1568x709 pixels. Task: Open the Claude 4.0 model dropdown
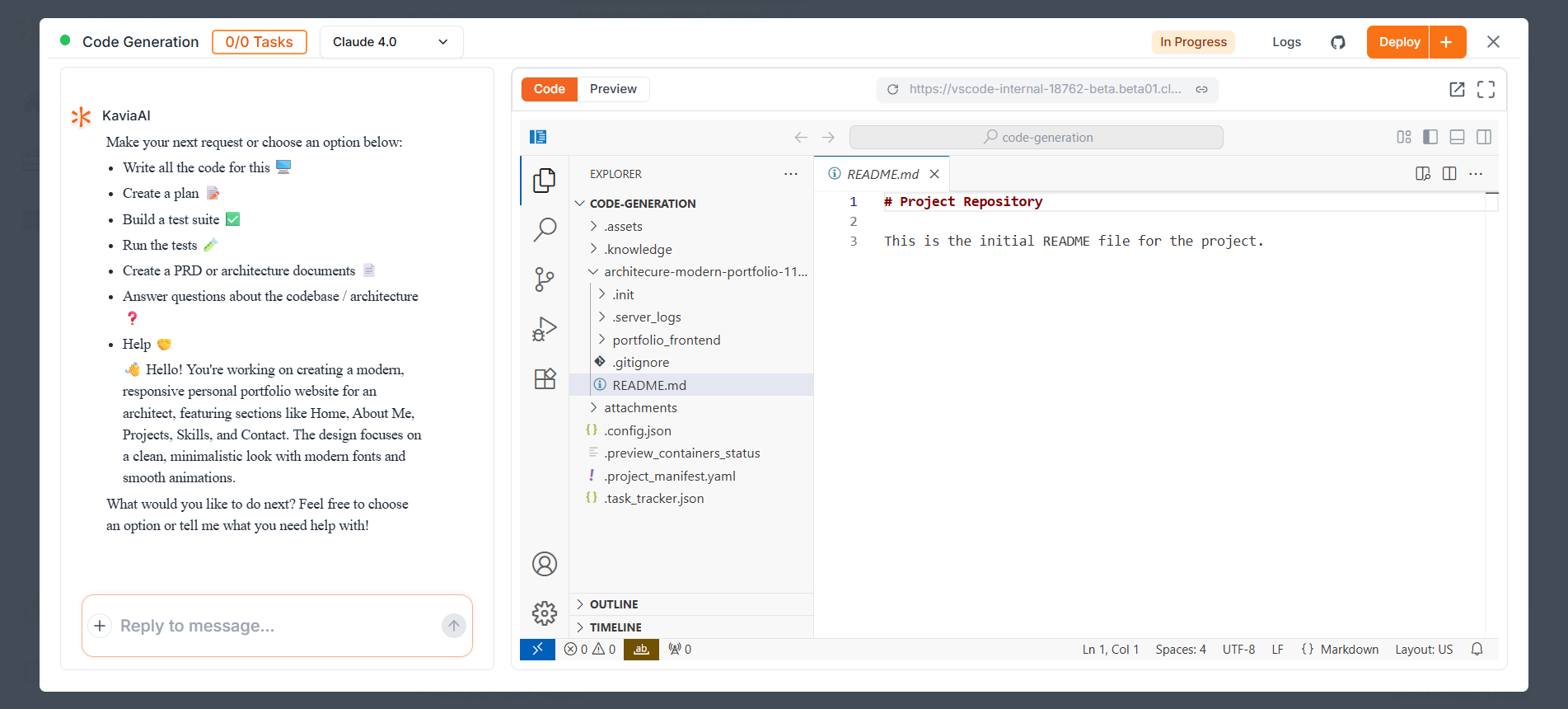(x=391, y=42)
